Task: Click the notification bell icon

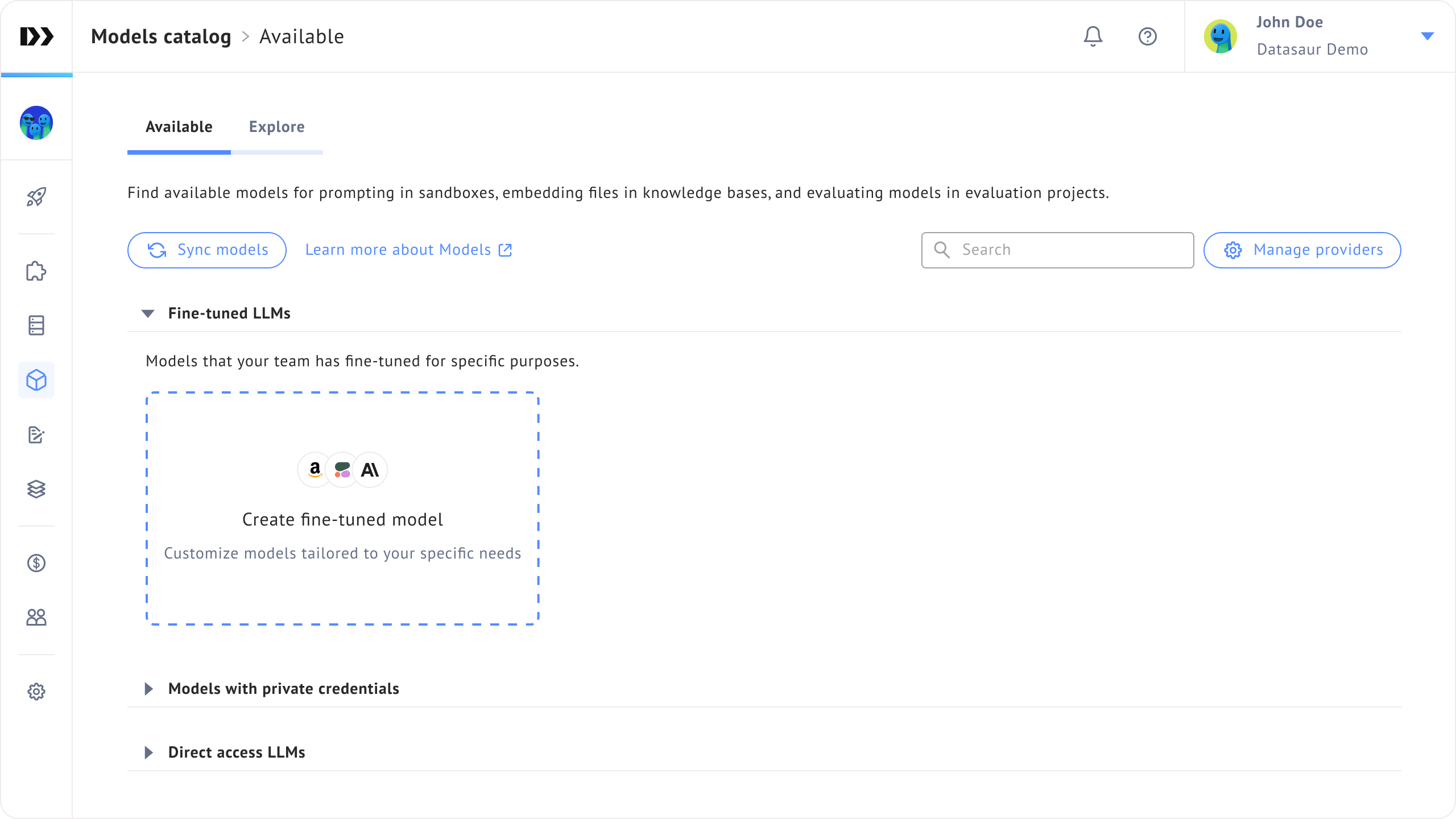Action: (x=1093, y=36)
